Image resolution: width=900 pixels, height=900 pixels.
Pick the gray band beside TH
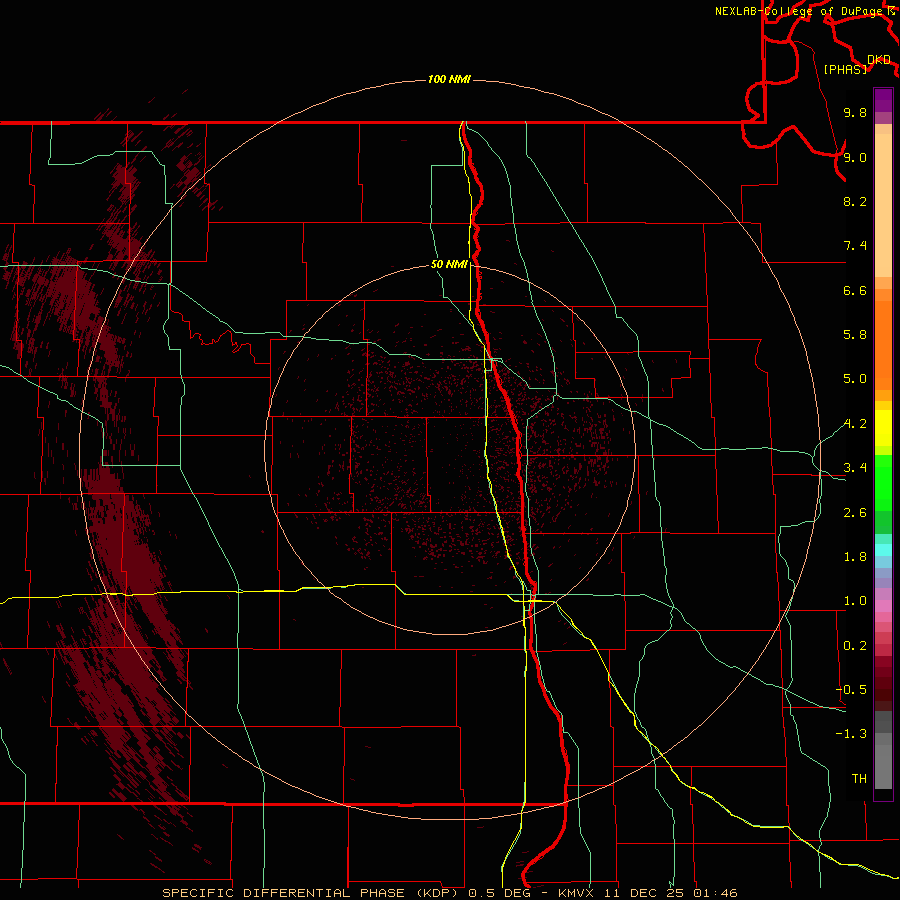[883, 767]
